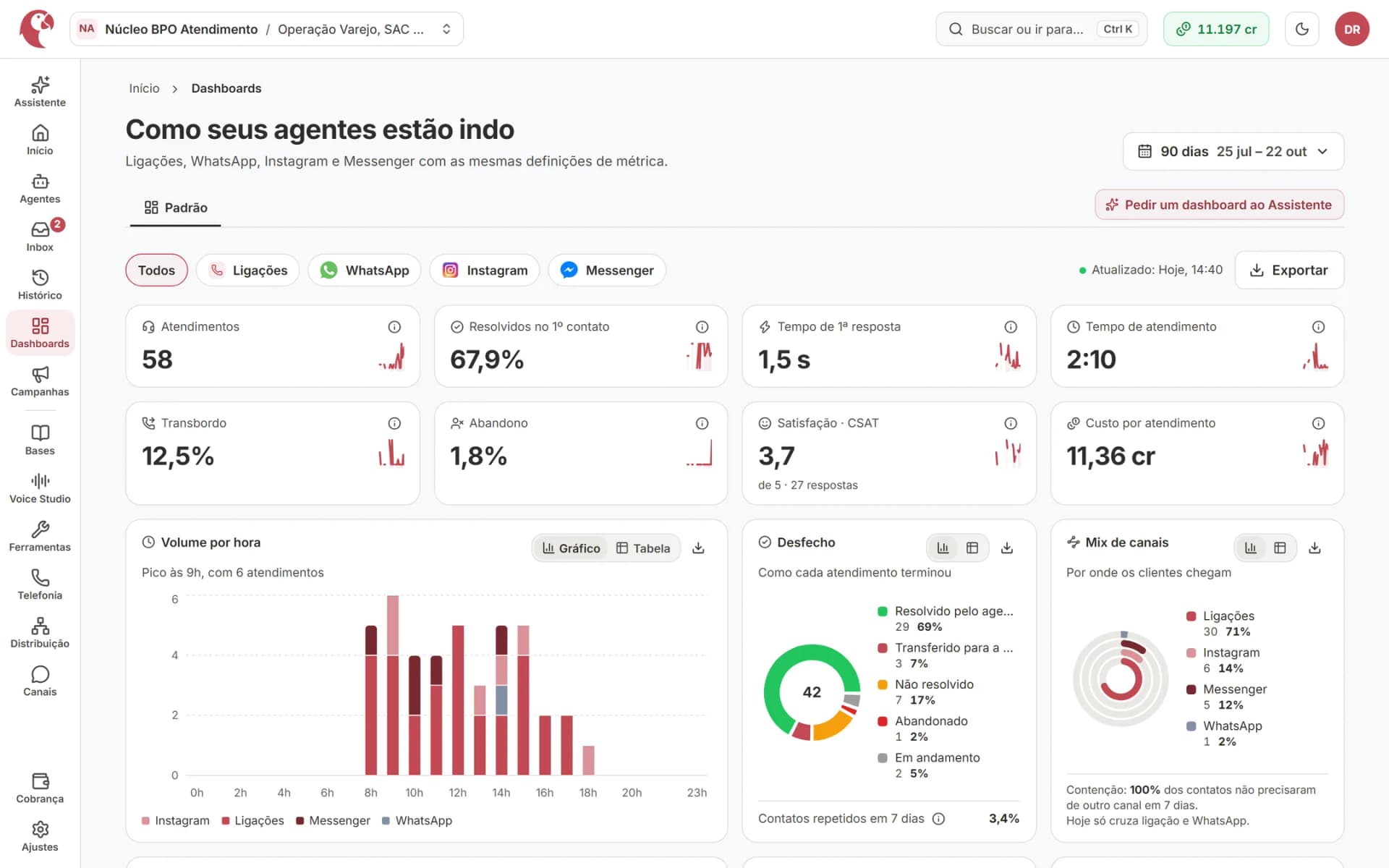Open the 90 dias date range dropdown
This screenshot has width=1389, height=868.
[x=1233, y=151]
